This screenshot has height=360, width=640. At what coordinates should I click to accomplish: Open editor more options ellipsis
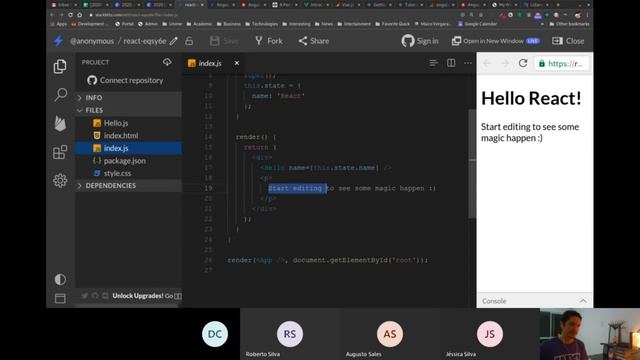click(x=468, y=63)
